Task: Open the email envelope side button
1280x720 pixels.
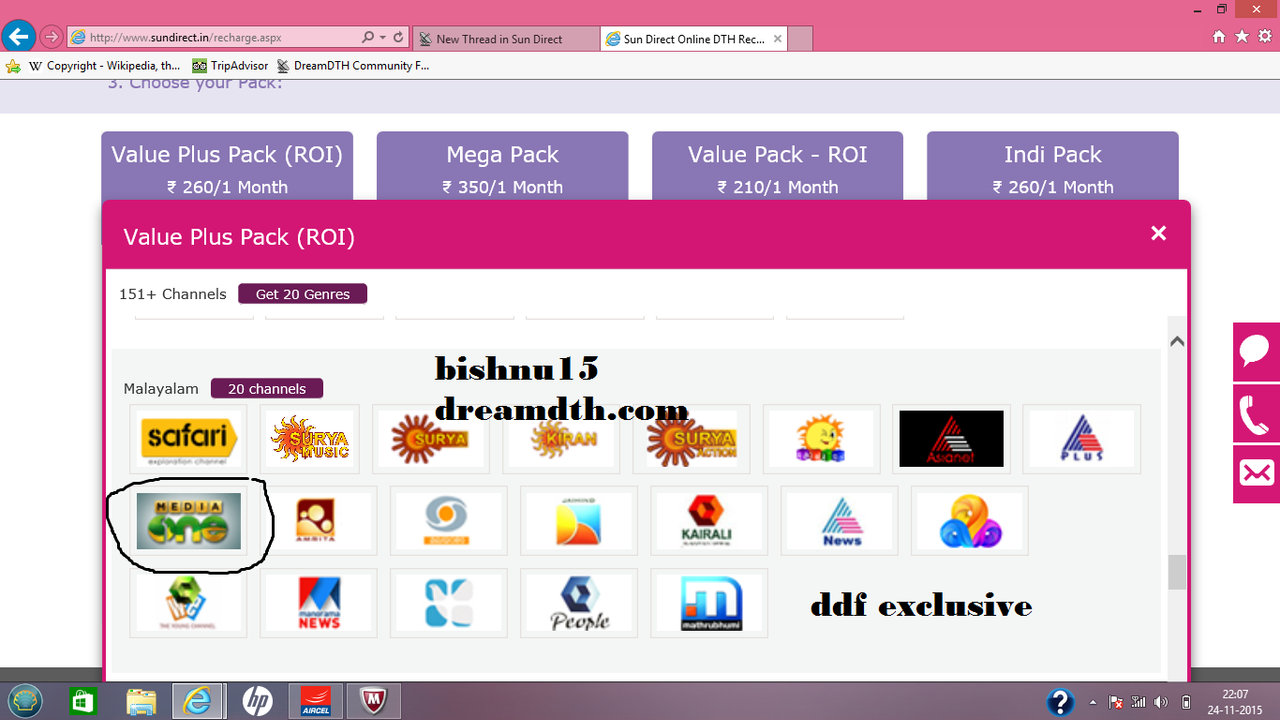Action: pos(1256,474)
